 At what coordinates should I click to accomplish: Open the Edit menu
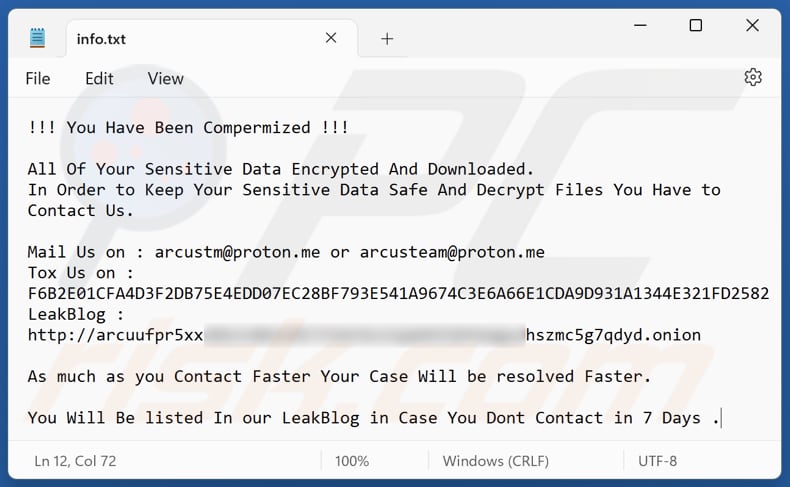tap(99, 79)
